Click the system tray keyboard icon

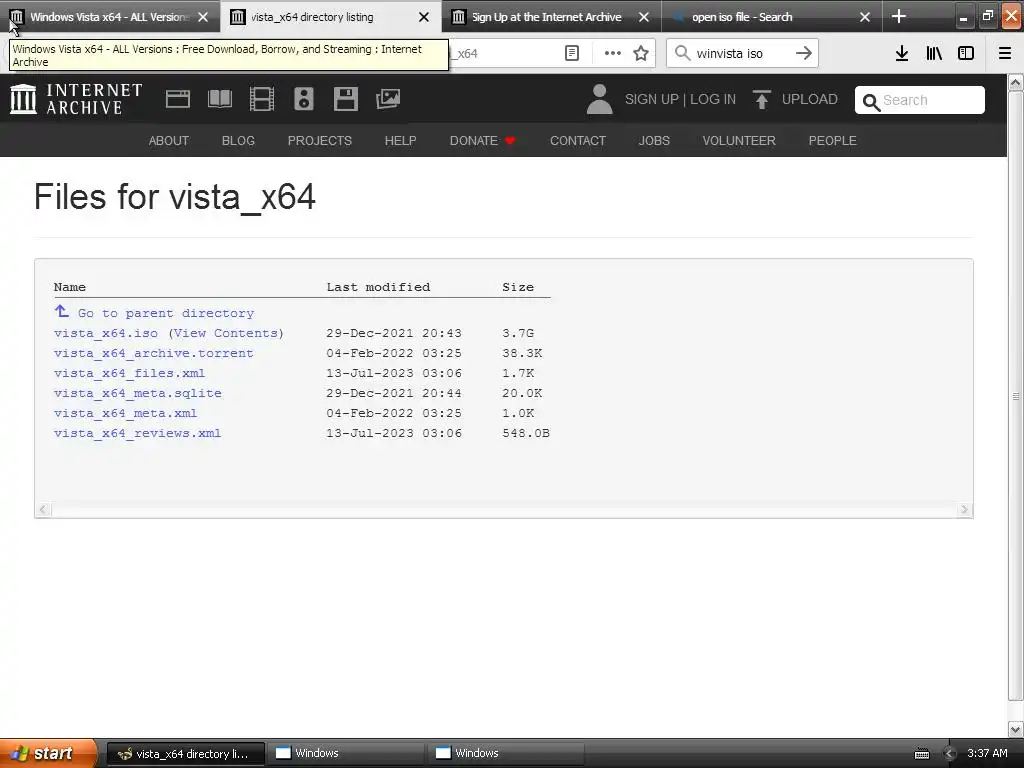coord(921,754)
